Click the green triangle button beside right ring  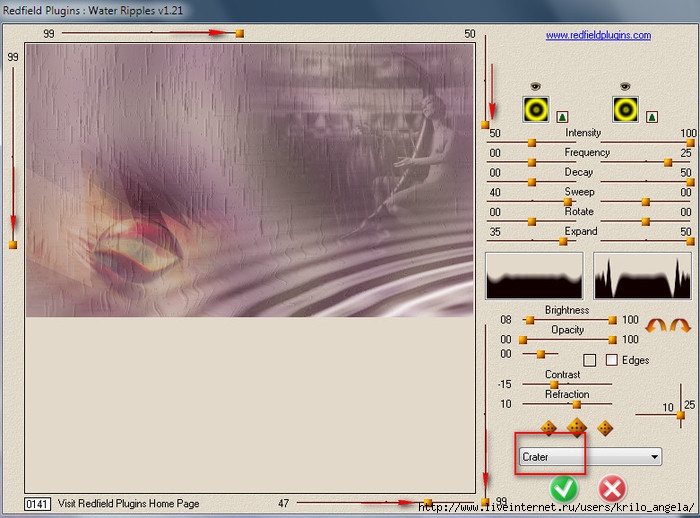(652, 117)
